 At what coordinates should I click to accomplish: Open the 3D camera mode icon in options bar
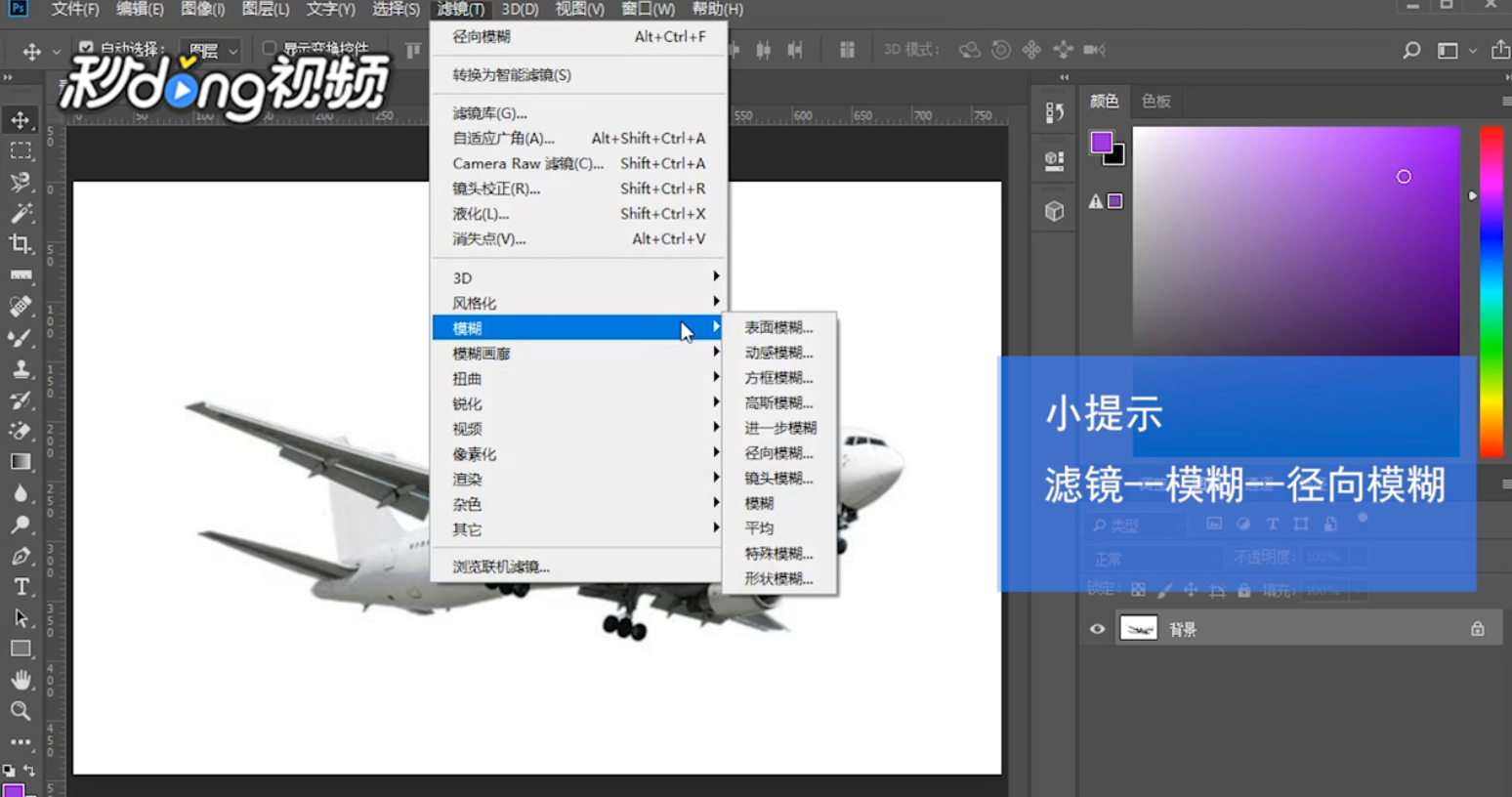tap(1095, 50)
